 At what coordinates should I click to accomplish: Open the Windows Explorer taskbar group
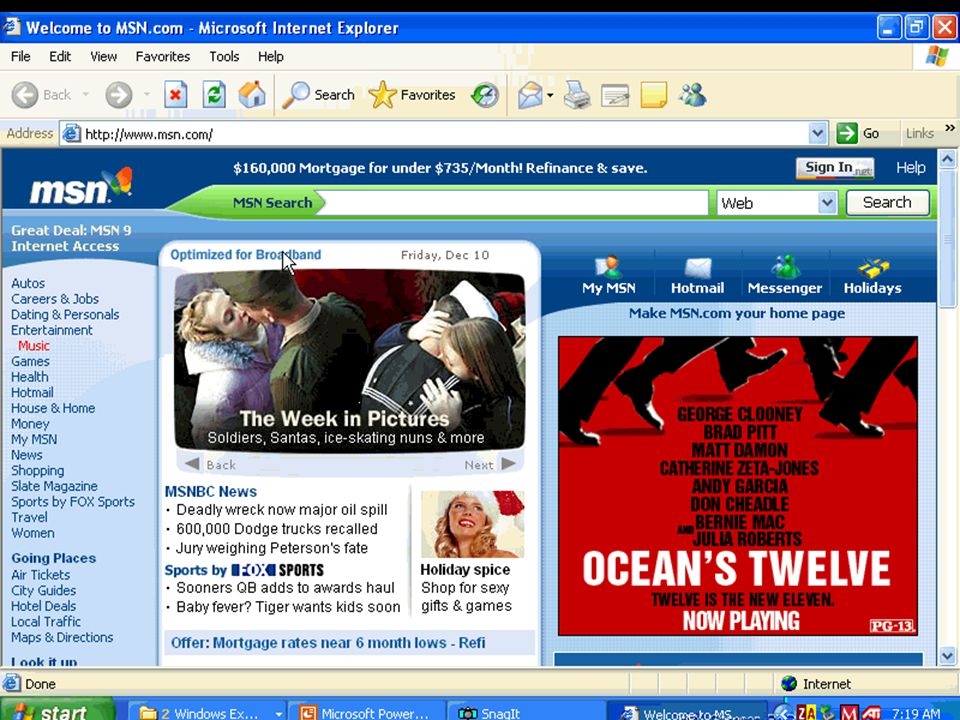point(207,711)
